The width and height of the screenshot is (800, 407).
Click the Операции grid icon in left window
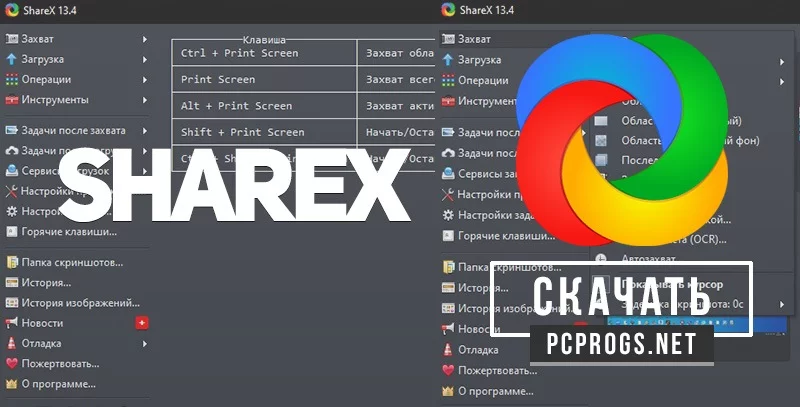[x=11, y=80]
